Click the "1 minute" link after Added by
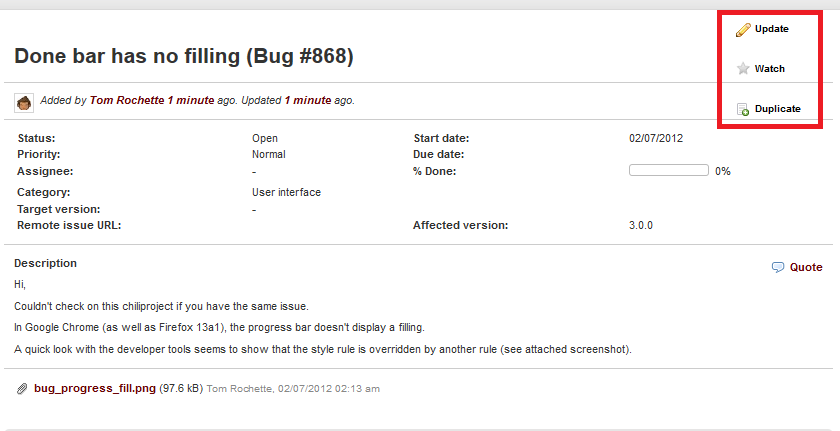Viewport: 840px width, 431px height. point(191,100)
